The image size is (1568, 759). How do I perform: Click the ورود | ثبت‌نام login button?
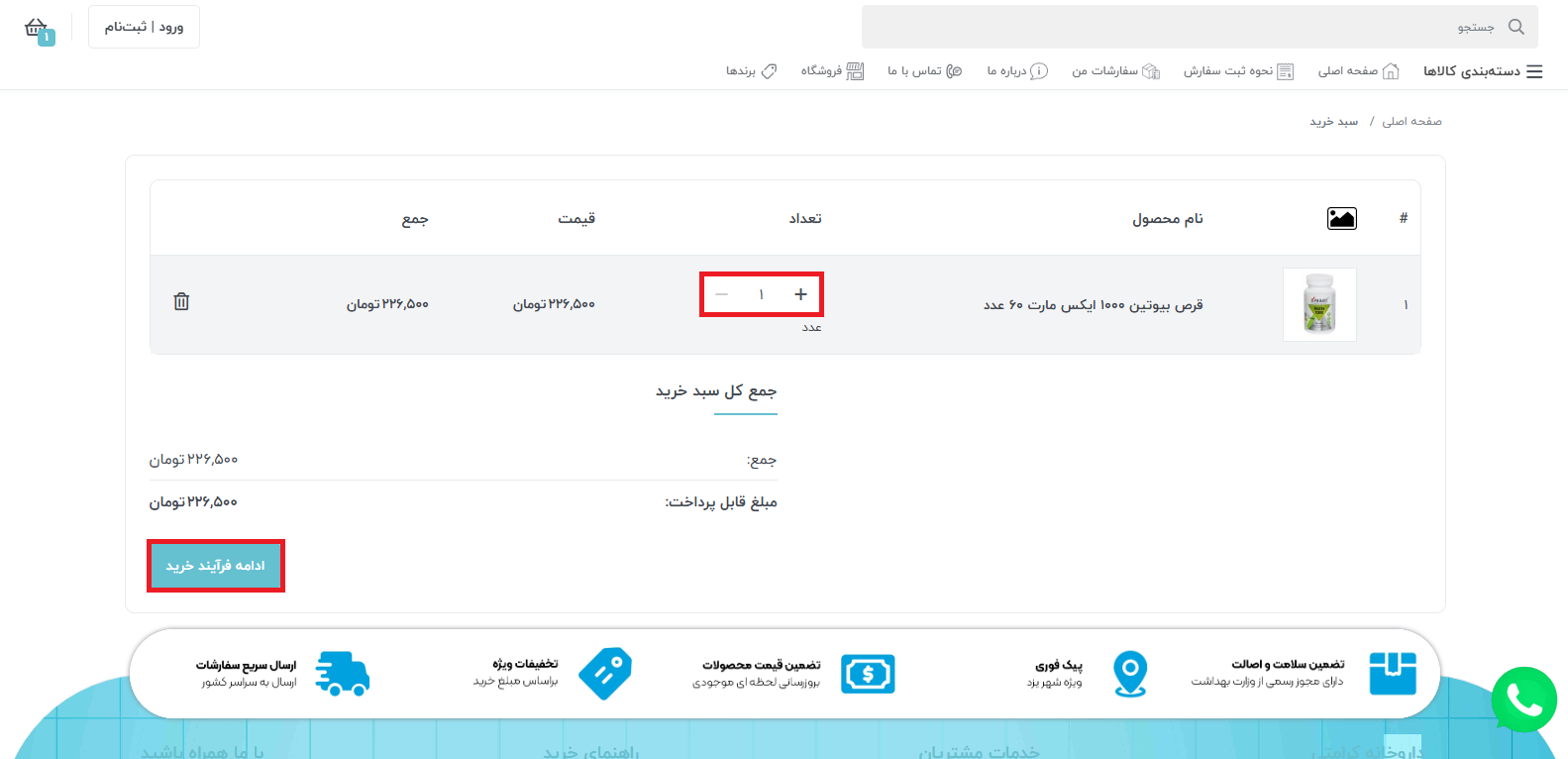pyautogui.click(x=144, y=27)
